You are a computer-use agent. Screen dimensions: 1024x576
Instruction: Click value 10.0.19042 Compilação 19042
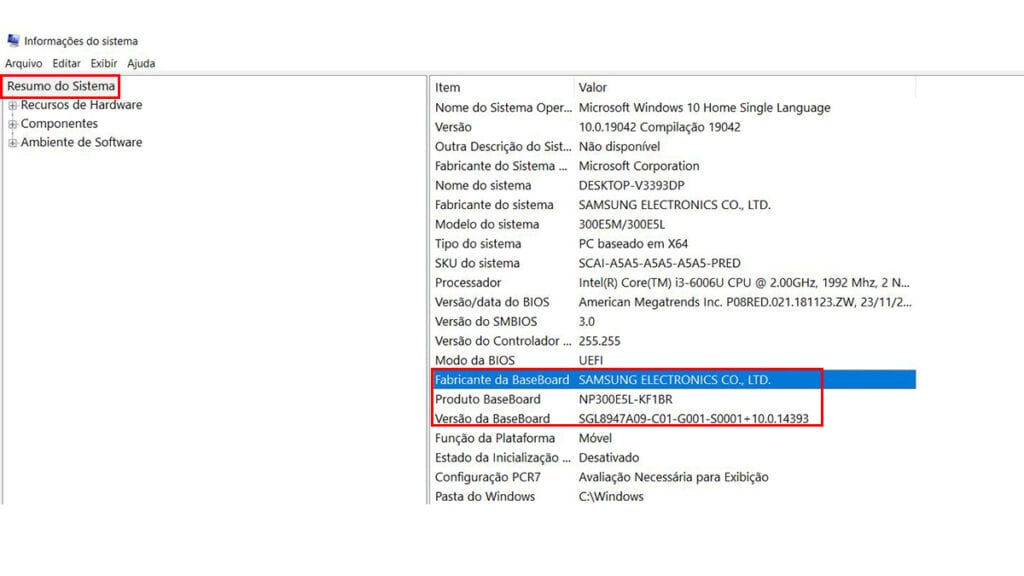[x=660, y=127]
